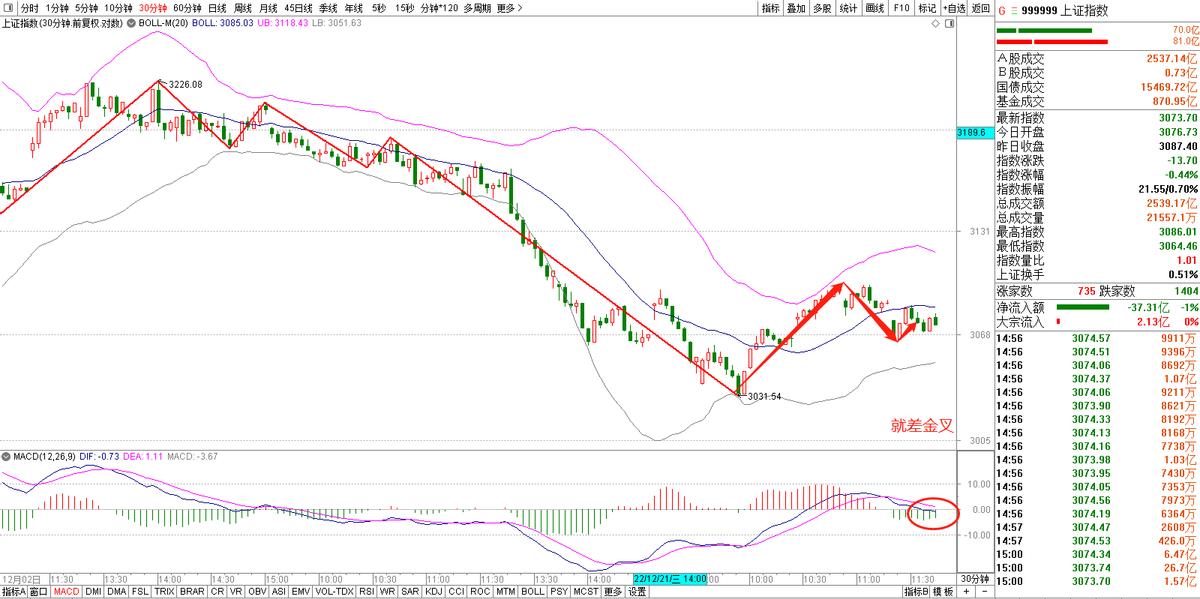Select the RSI indicator tab
Screen dimensions: 1200x599
366,591
